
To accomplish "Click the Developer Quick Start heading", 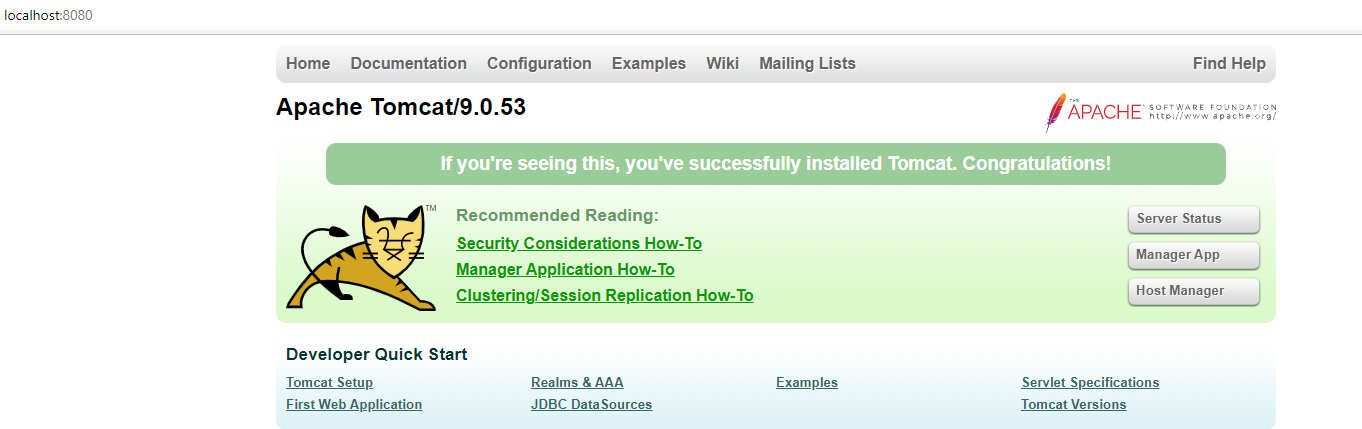I will [x=376, y=354].
